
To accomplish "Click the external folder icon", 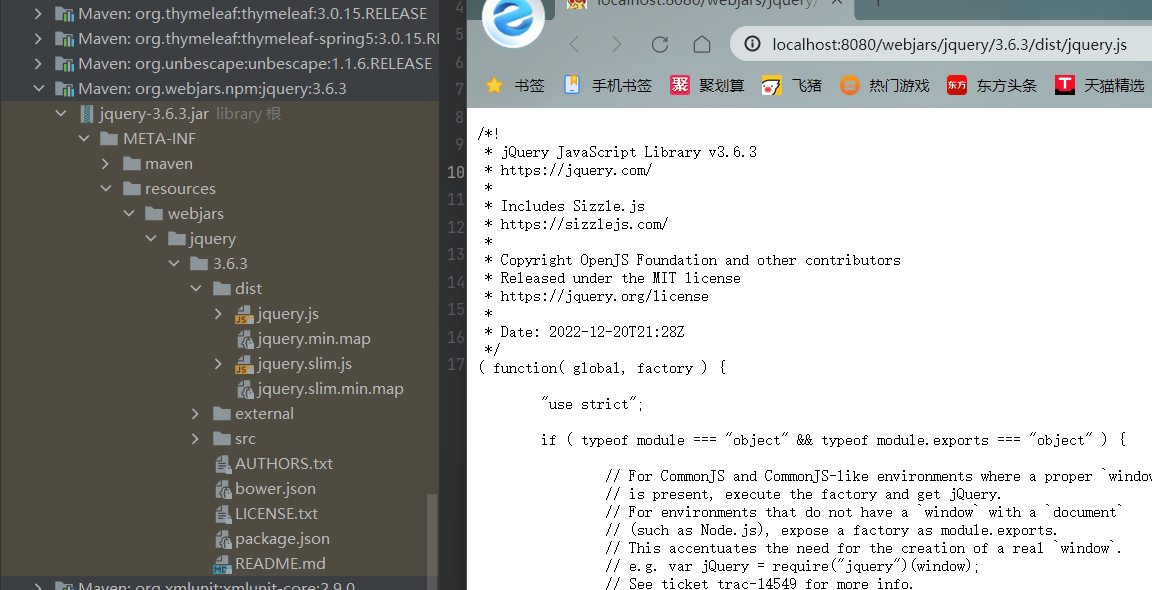I will 222,414.
